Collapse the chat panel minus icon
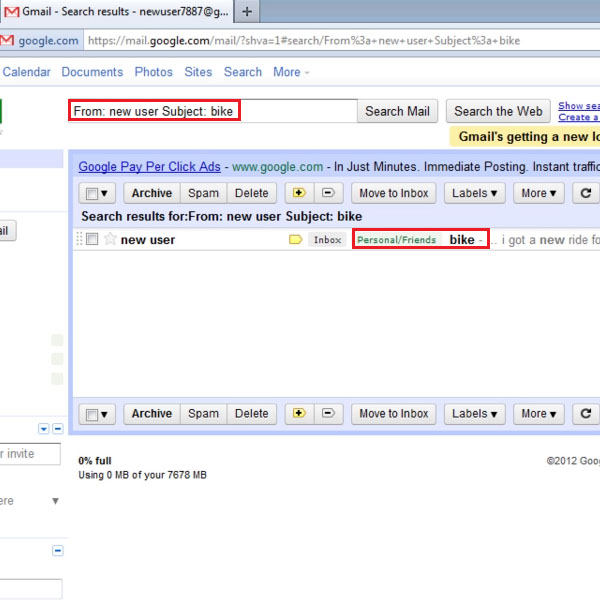This screenshot has height=600, width=600. [57, 429]
